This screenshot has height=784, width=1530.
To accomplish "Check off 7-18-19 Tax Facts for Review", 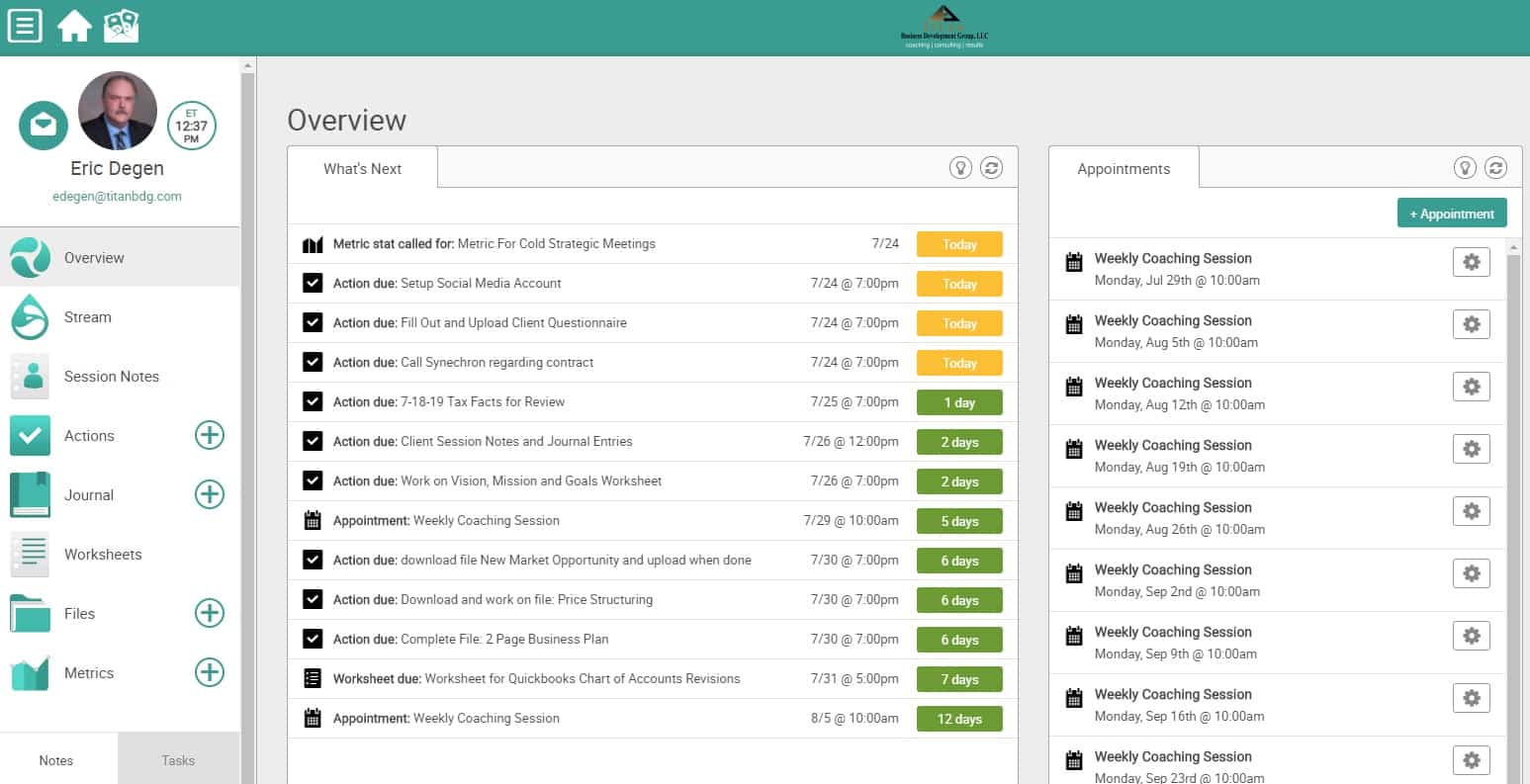I will click(x=313, y=401).
